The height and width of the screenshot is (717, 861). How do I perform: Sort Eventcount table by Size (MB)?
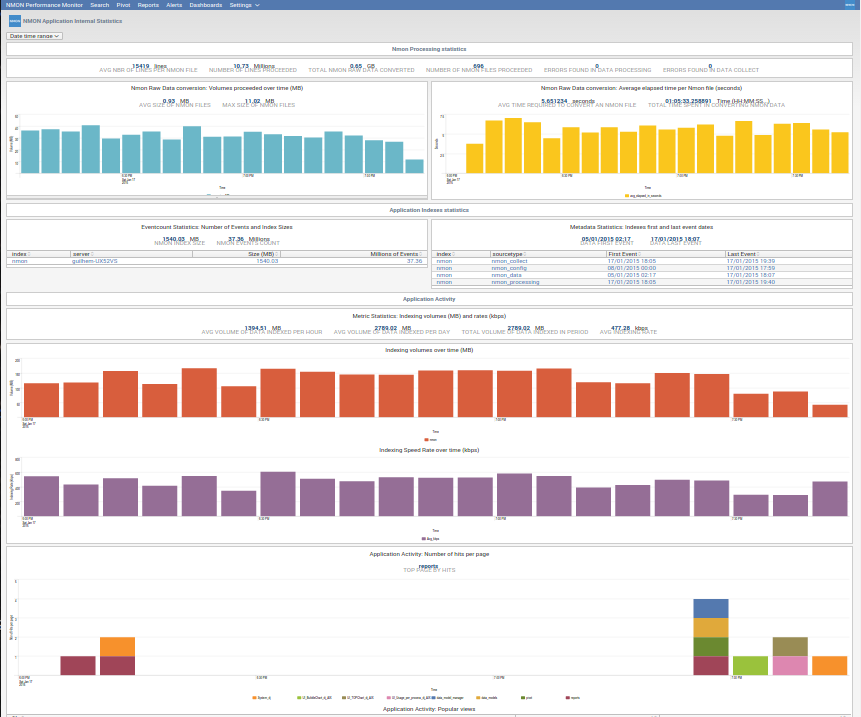[x=263, y=254]
